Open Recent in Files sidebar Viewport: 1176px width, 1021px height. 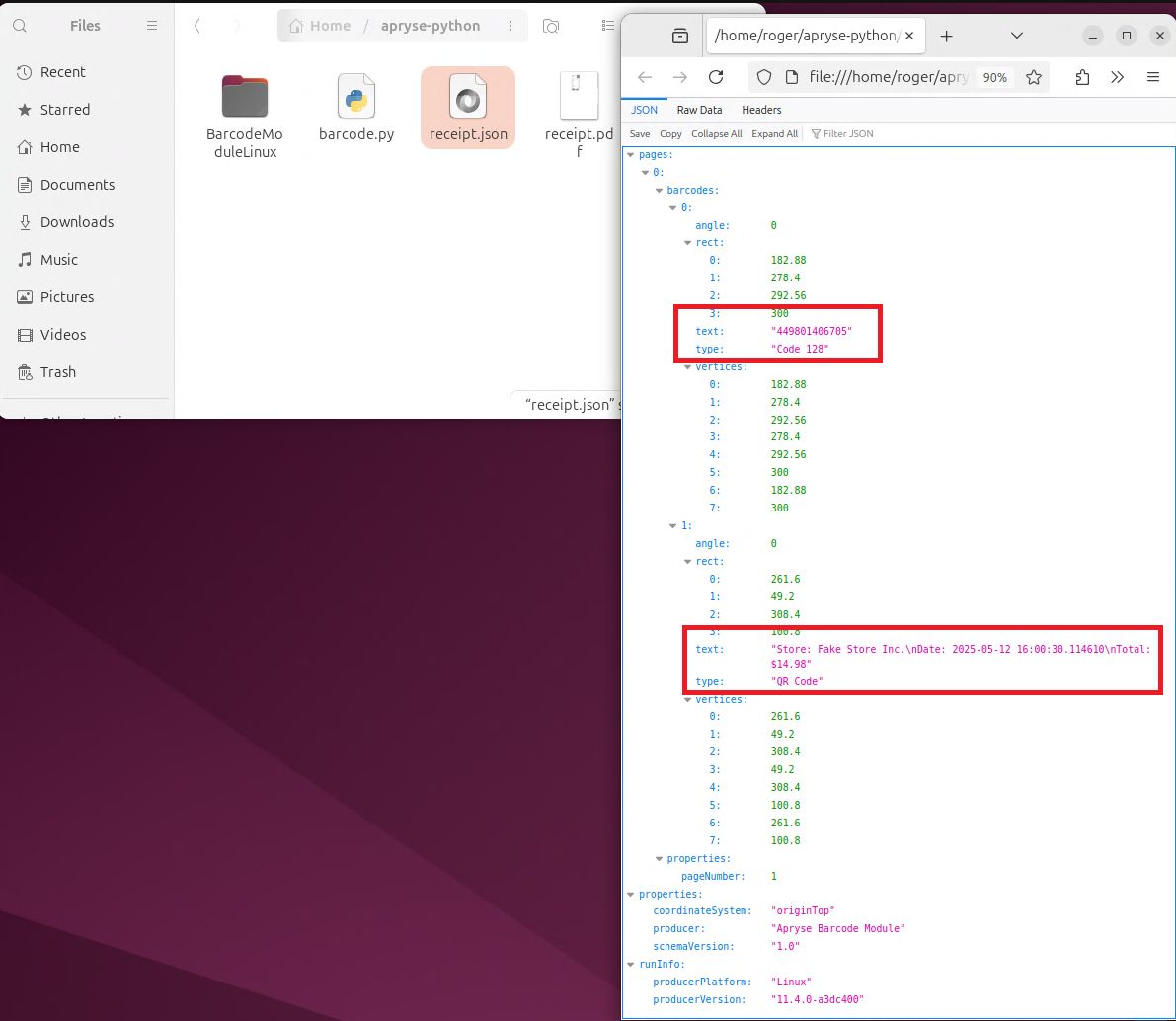pyautogui.click(x=87, y=72)
